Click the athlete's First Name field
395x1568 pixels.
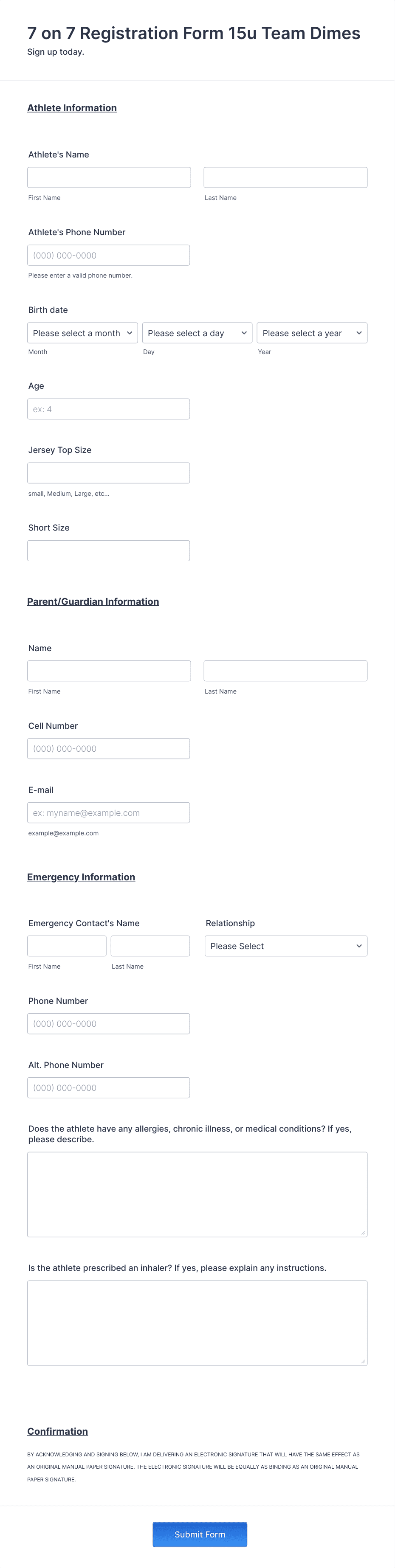(108, 177)
